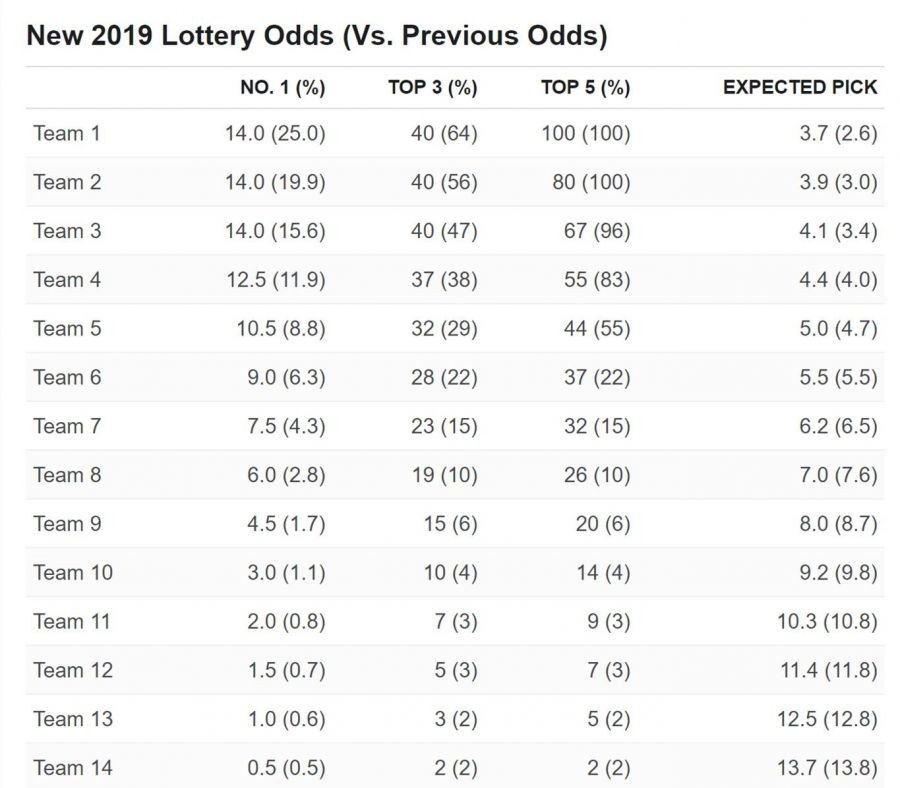Click the TOP 3 (%) column header
This screenshot has height=788, width=900.
432,87
